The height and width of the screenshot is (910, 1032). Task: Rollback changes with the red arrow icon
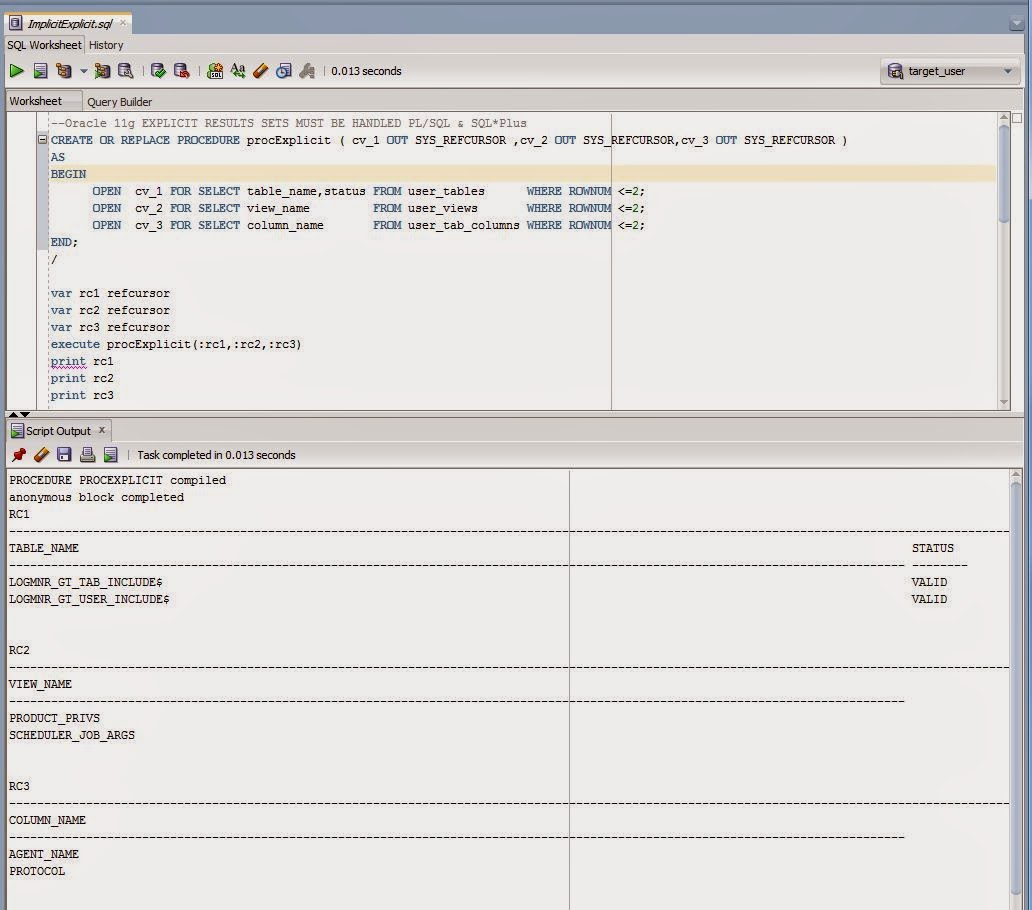[x=182, y=71]
